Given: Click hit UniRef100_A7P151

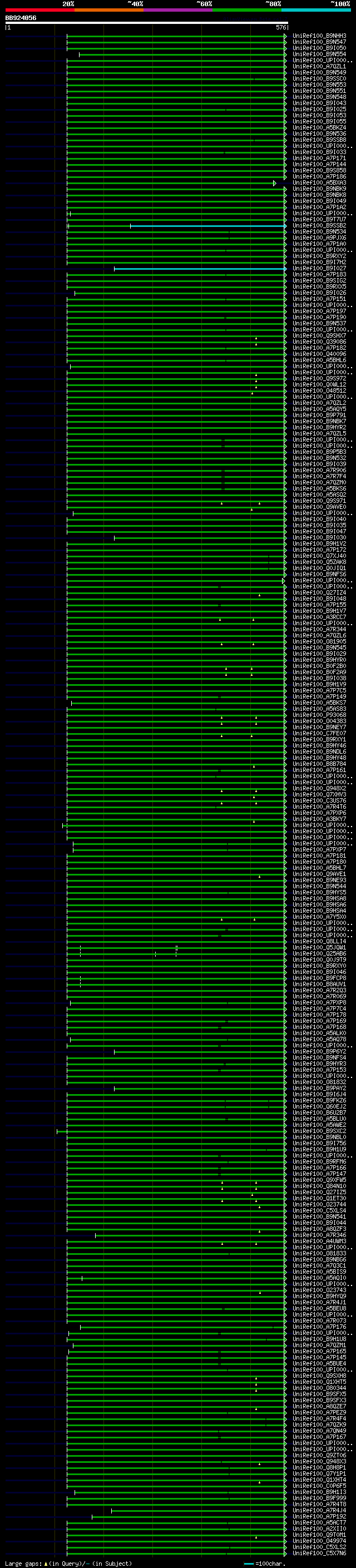Looking at the screenshot, I should point(319,299).
